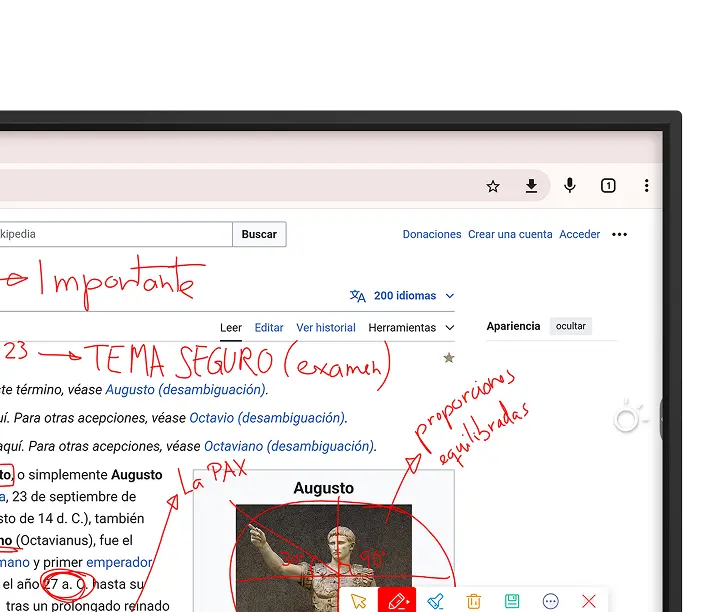Open browser downloads icon
712x612 pixels.
531,186
